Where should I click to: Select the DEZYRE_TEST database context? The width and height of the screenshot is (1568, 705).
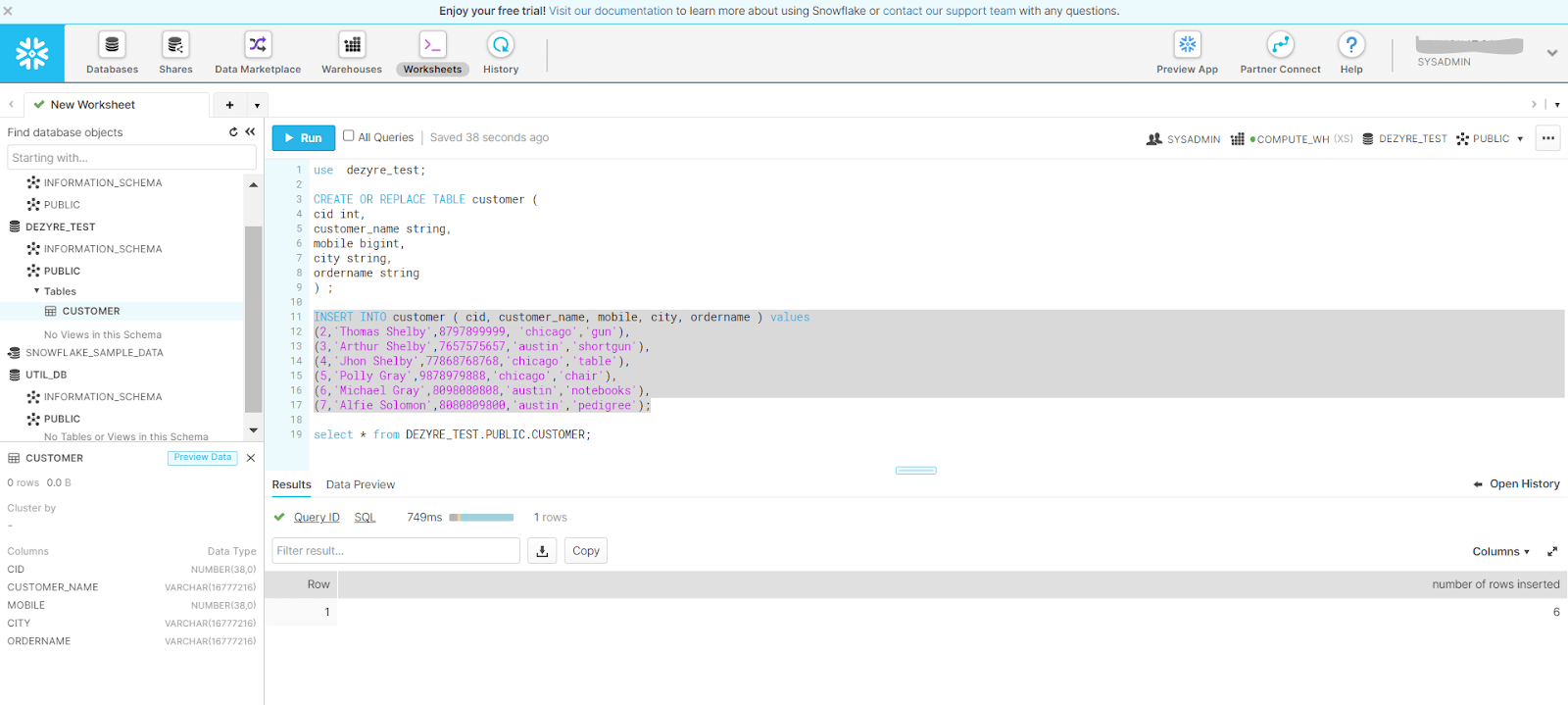click(1404, 139)
